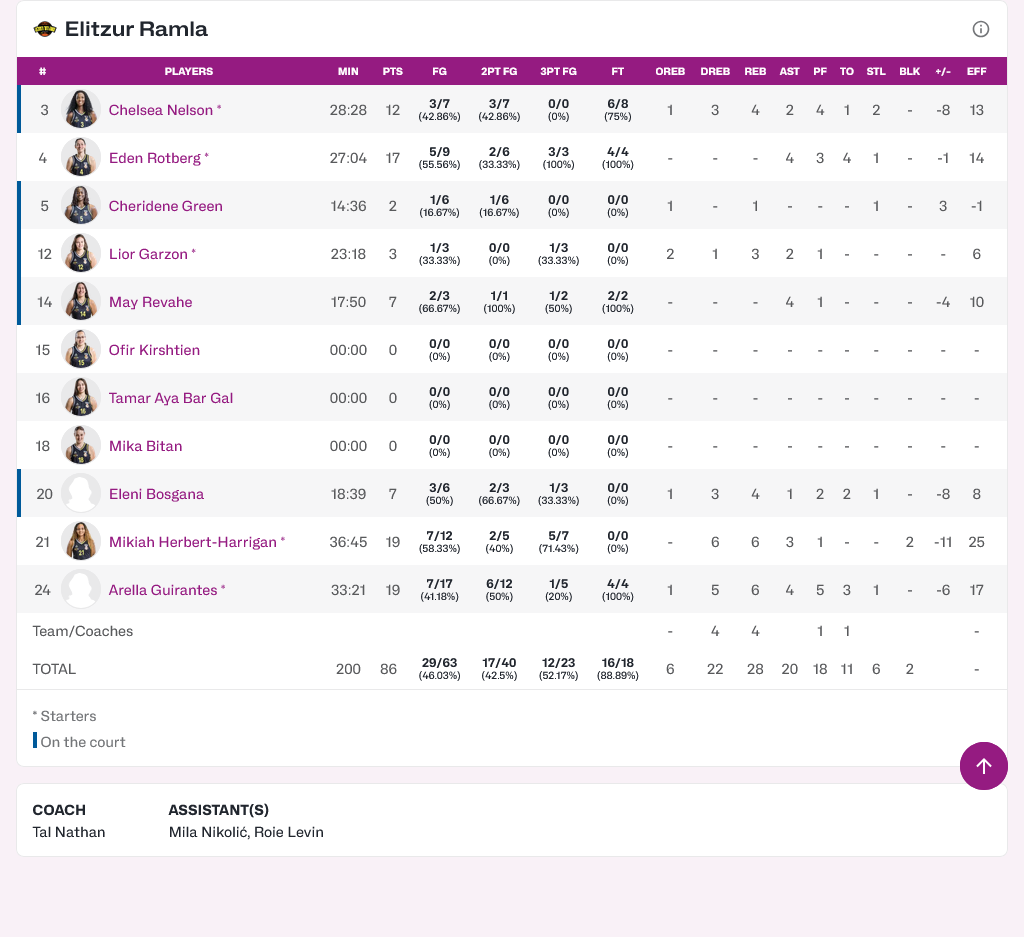Open Chelsea Nelson's player photo
The width and height of the screenshot is (1024, 937).
tap(81, 110)
